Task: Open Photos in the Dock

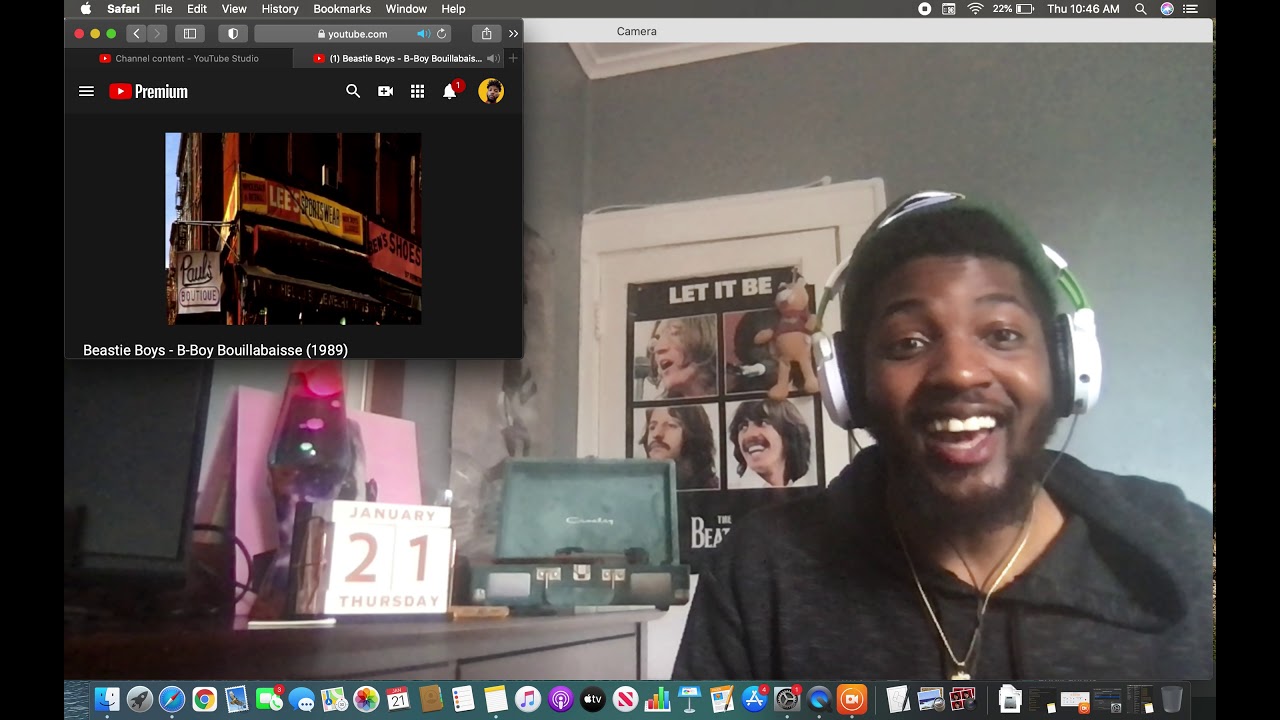Action: tap(366, 699)
